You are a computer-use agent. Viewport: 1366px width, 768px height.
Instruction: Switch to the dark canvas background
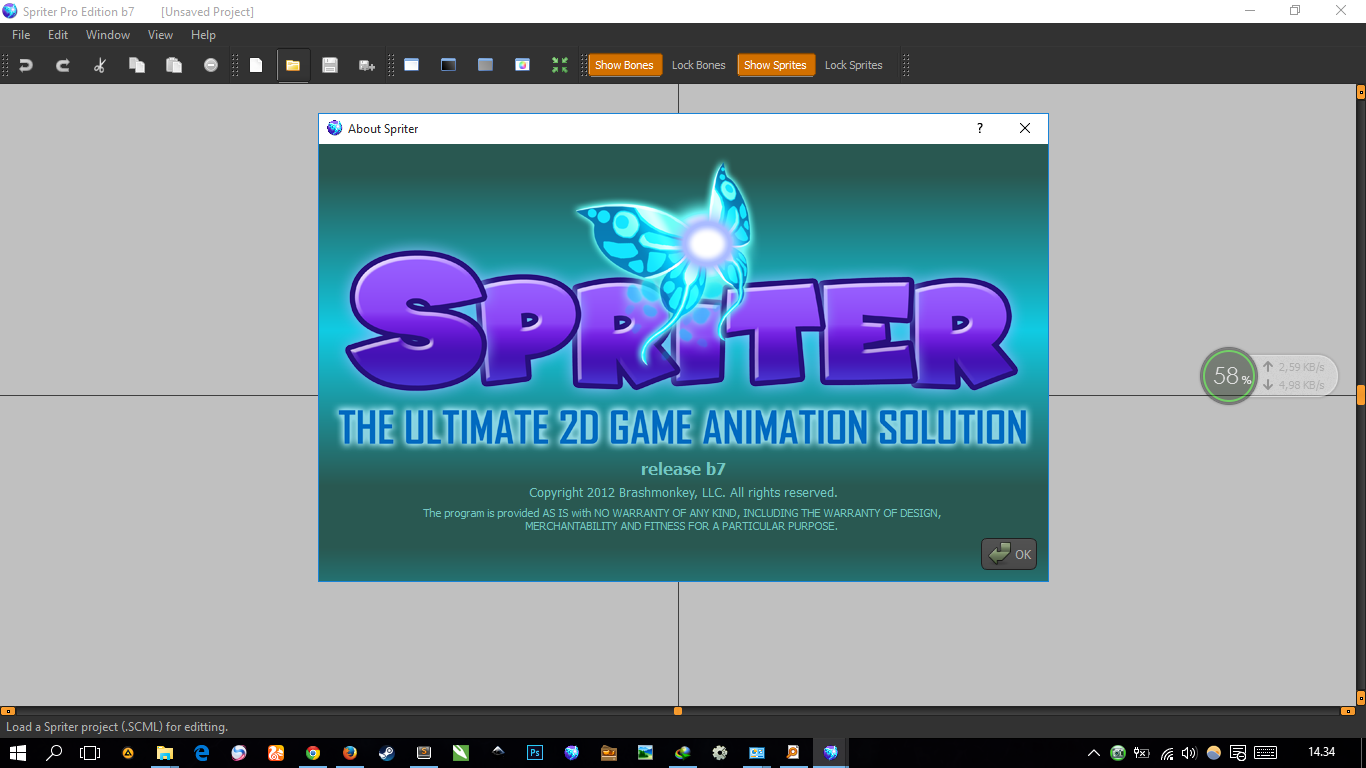pyautogui.click(x=448, y=65)
